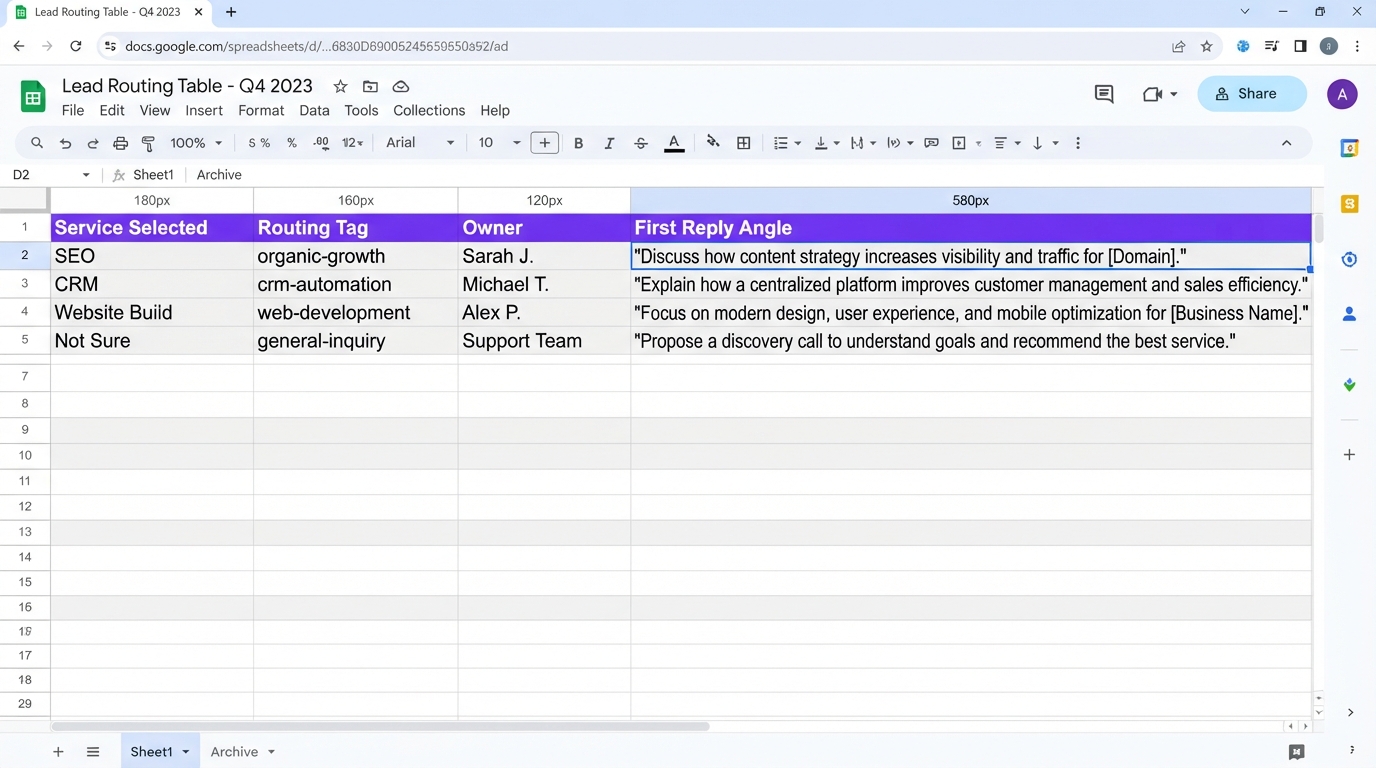Decrease decimal places button

click(321, 143)
